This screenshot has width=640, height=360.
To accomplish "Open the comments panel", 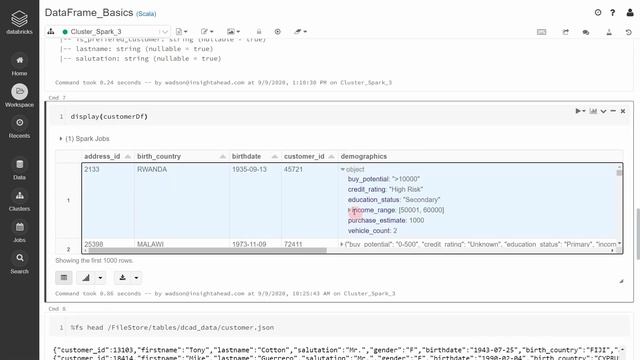I will point(586,32).
